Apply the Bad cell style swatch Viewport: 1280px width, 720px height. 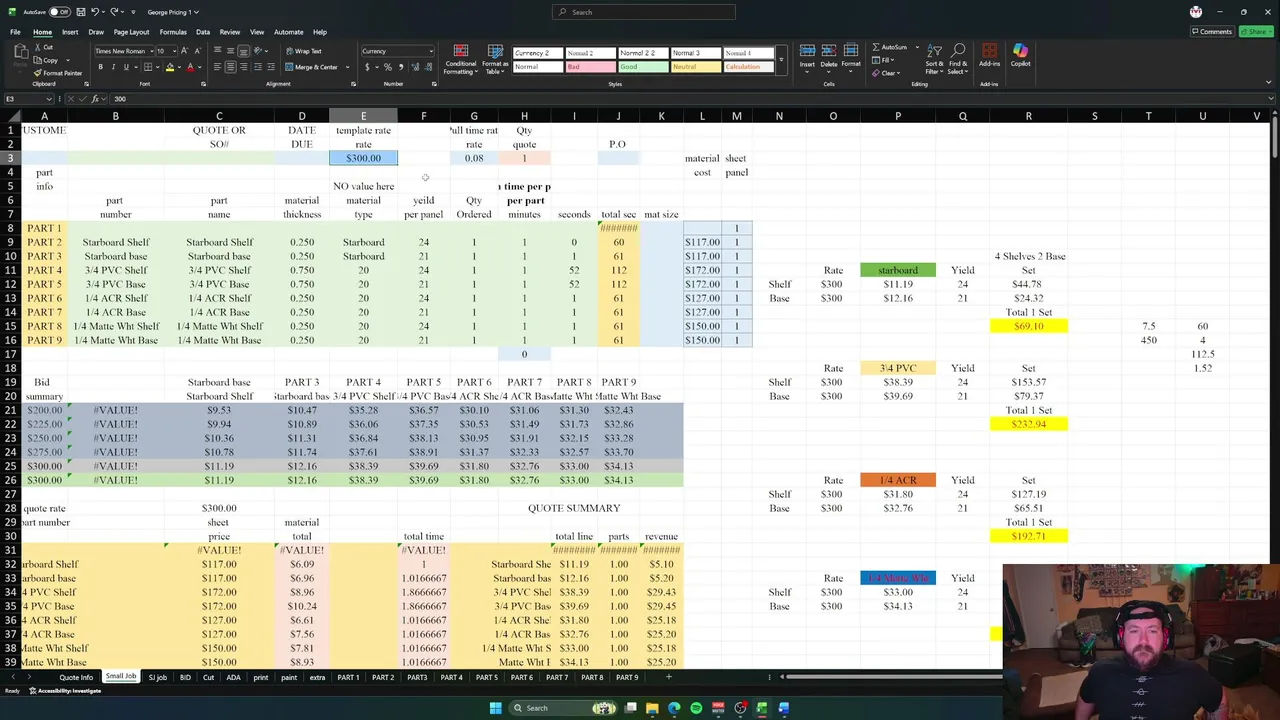[591, 67]
